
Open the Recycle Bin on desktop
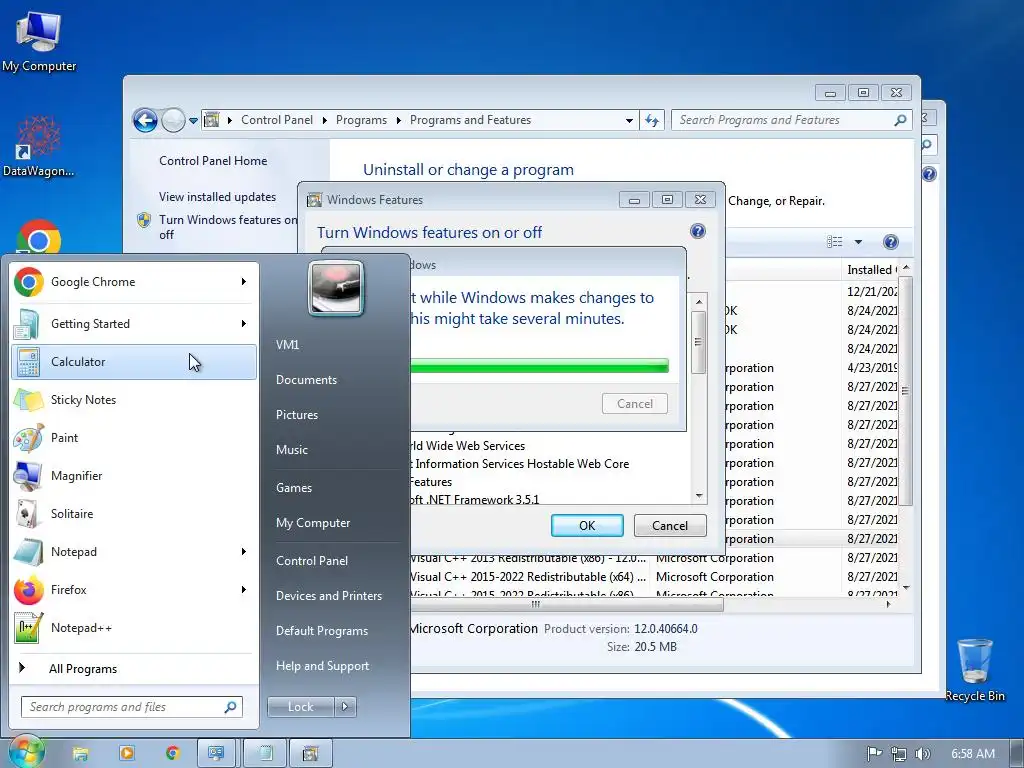(974, 670)
